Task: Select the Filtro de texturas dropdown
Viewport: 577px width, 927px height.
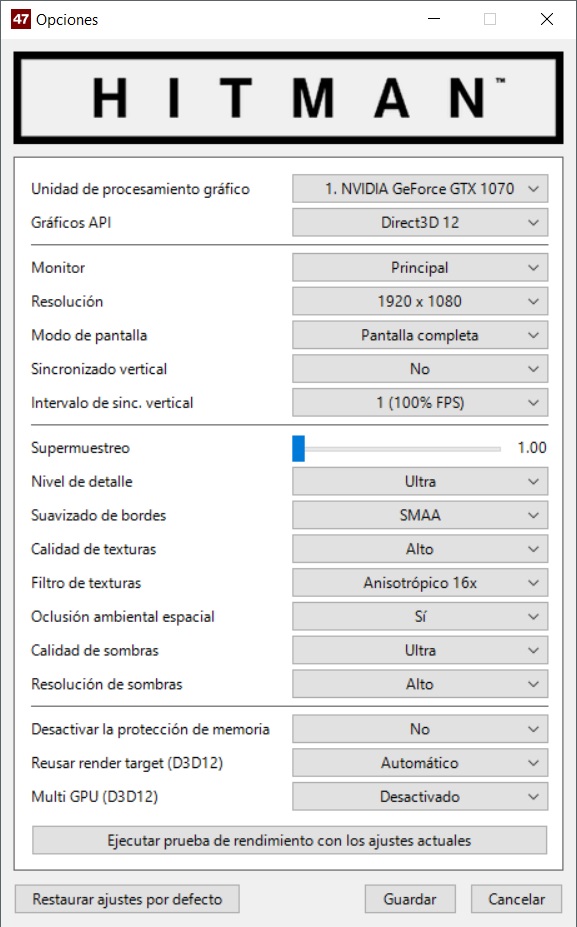Action: tap(420, 583)
